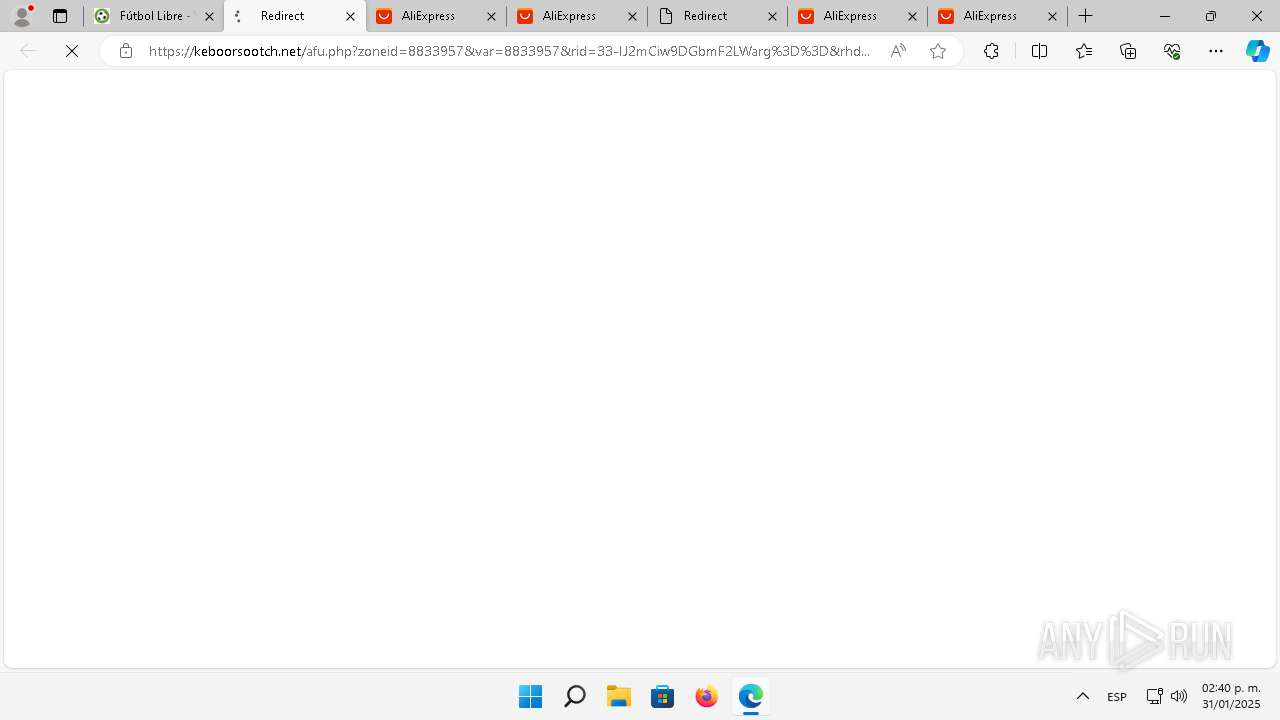
Task: Open the Favorites hub icon
Action: [x=1084, y=51]
